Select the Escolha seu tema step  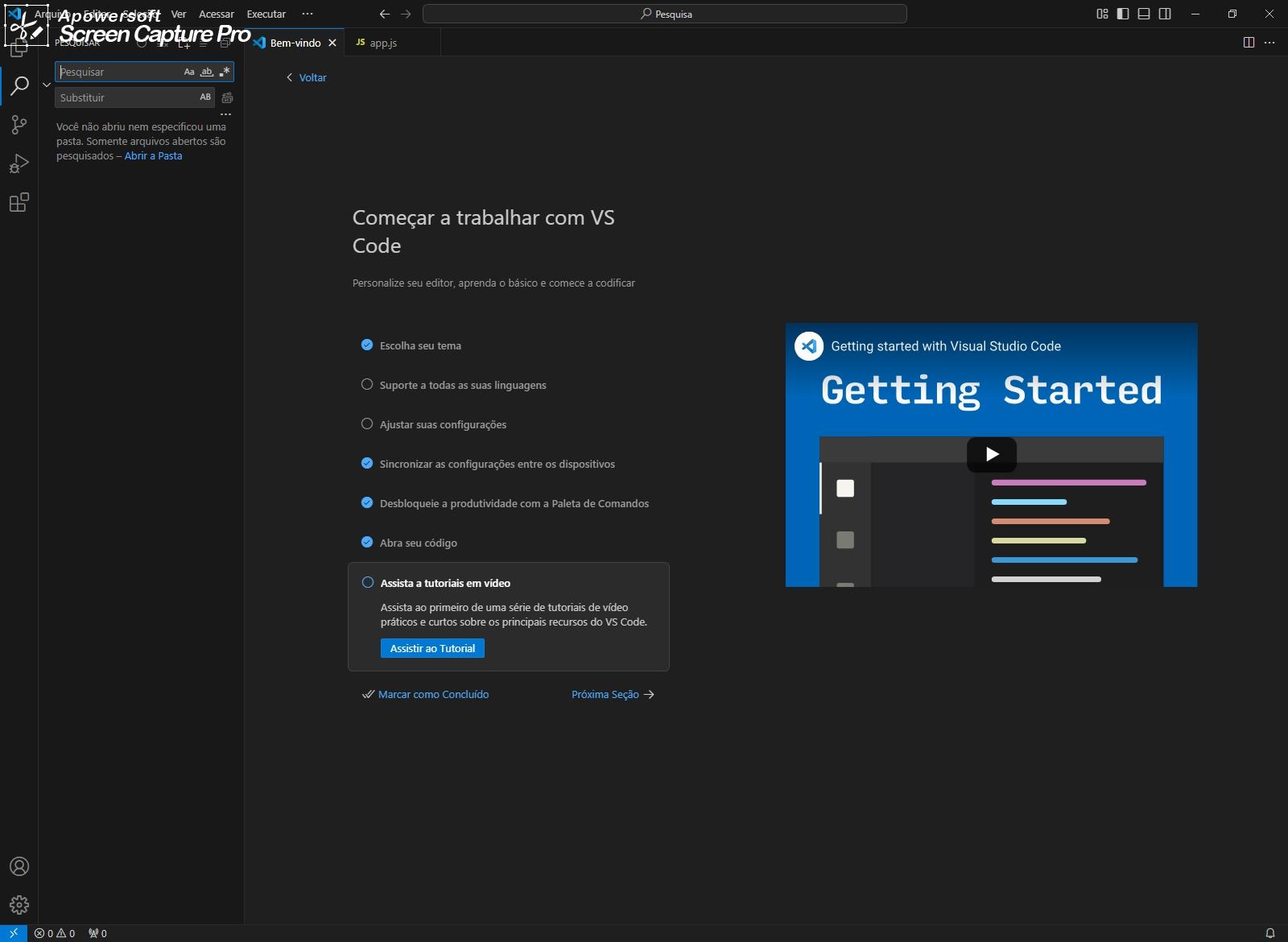tap(420, 345)
